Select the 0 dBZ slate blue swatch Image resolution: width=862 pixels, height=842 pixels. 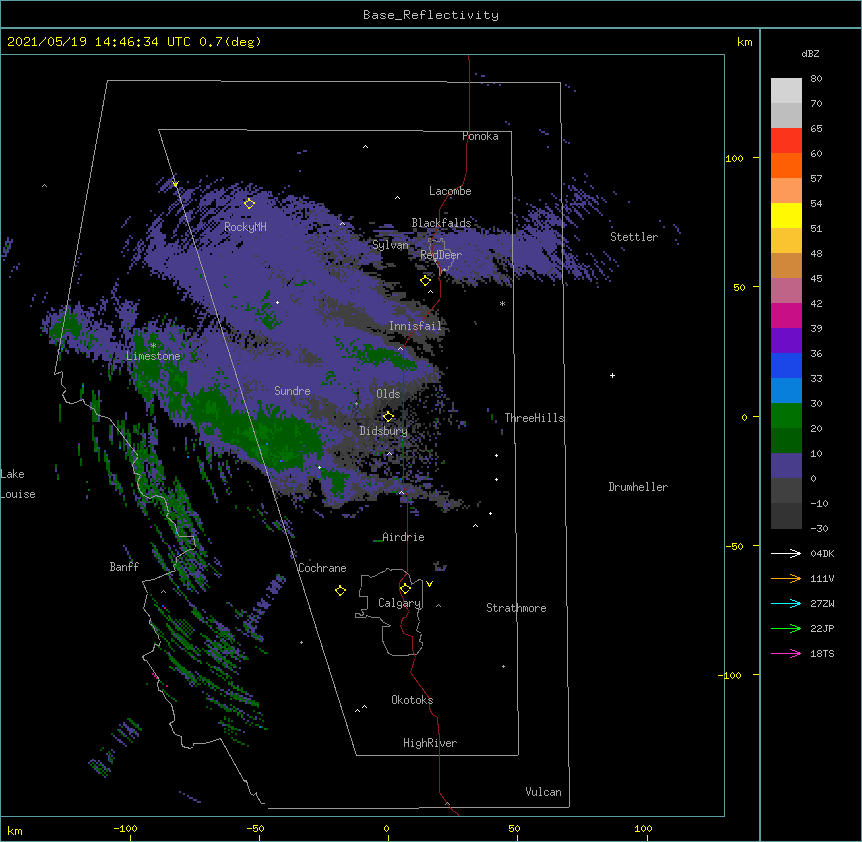point(786,466)
